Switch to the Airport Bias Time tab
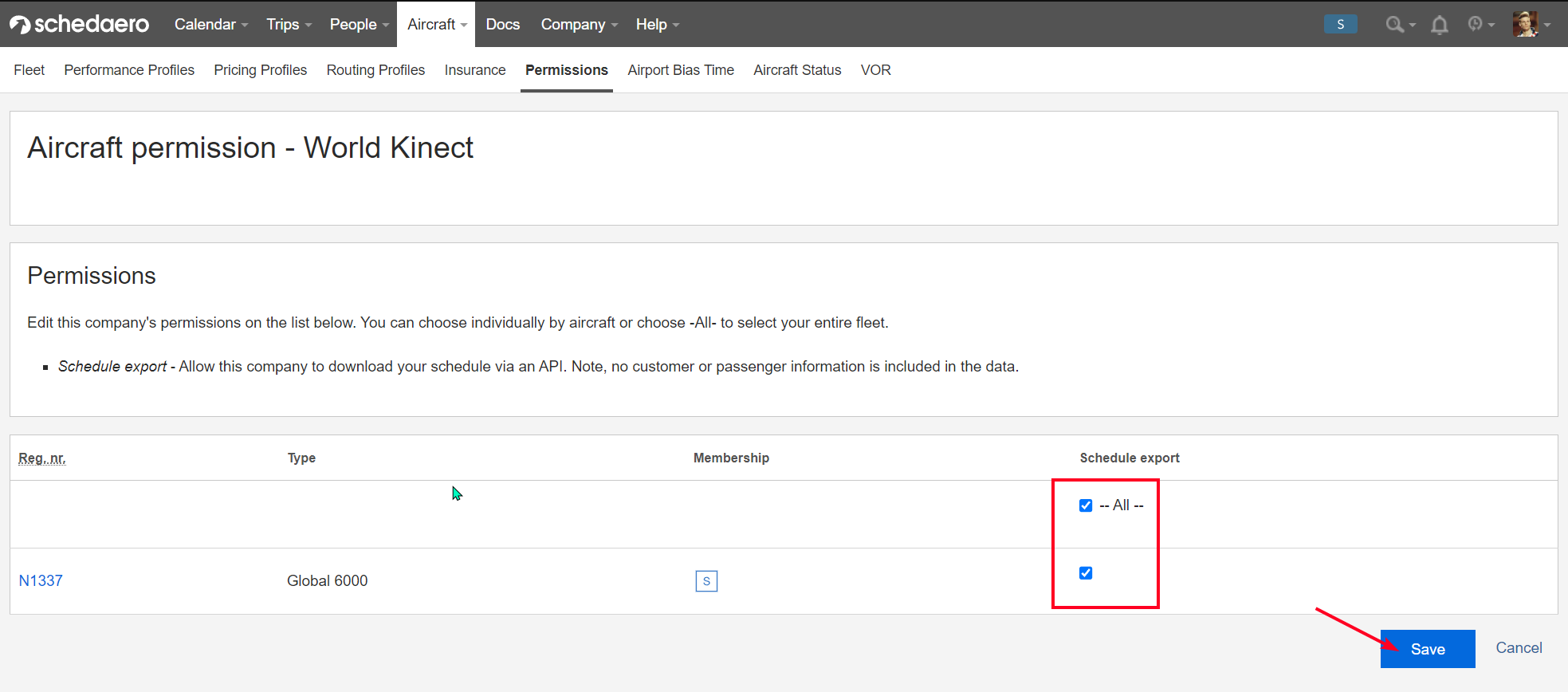The width and height of the screenshot is (1568, 692). click(x=681, y=70)
